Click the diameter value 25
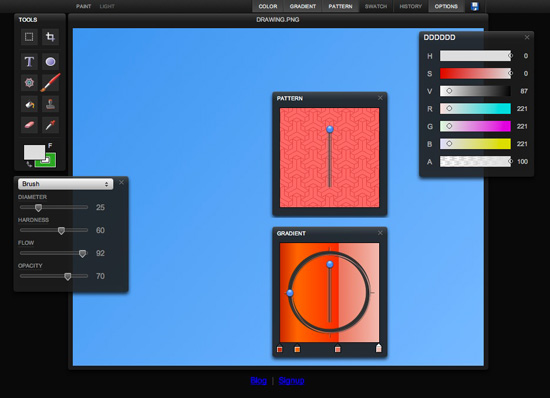 pos(100,208)
